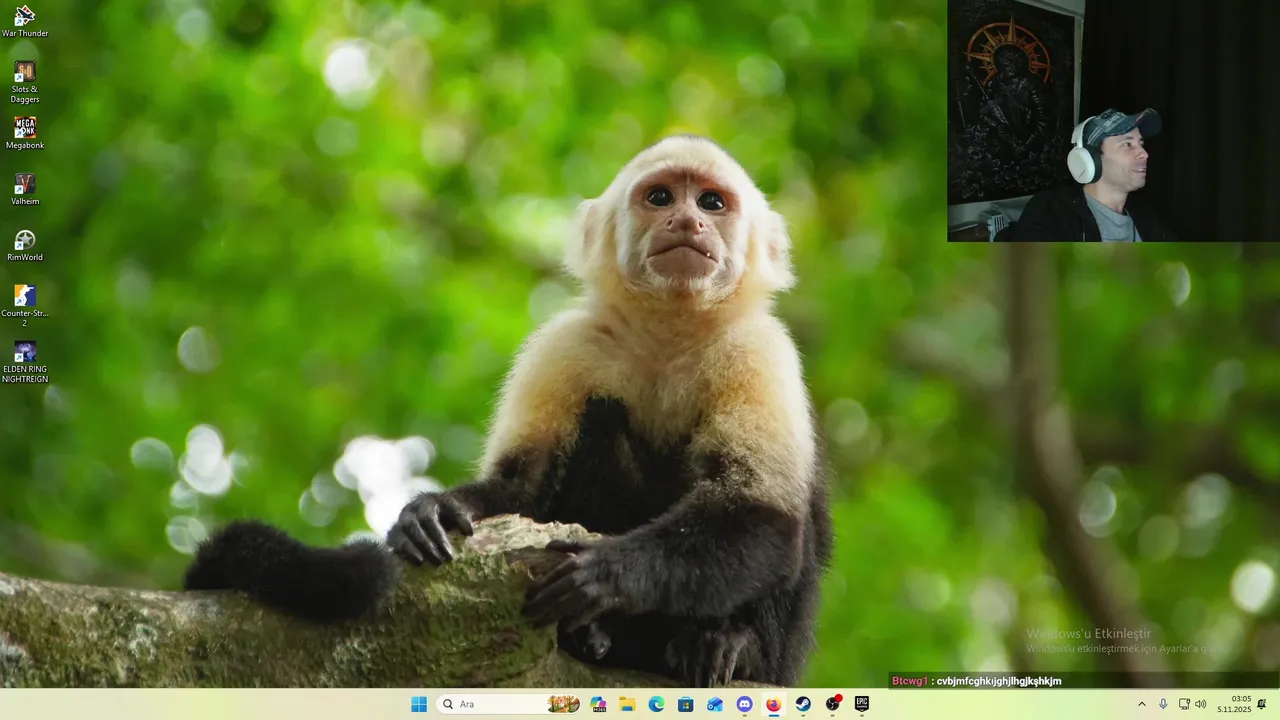1280x720 pixels.
Task: Select the RimWorld desktop shortcut
Action: (x=25, y=246)
